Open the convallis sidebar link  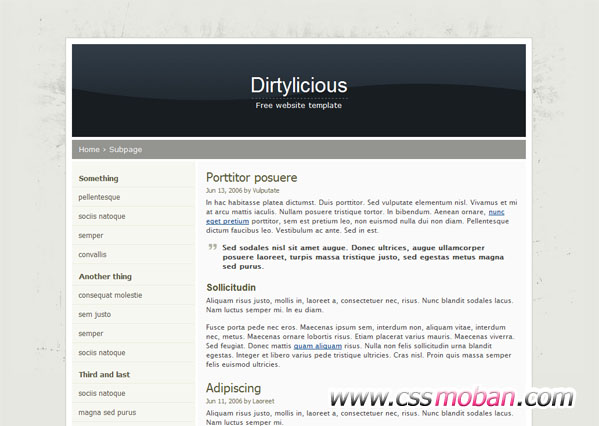coord(92,254)
